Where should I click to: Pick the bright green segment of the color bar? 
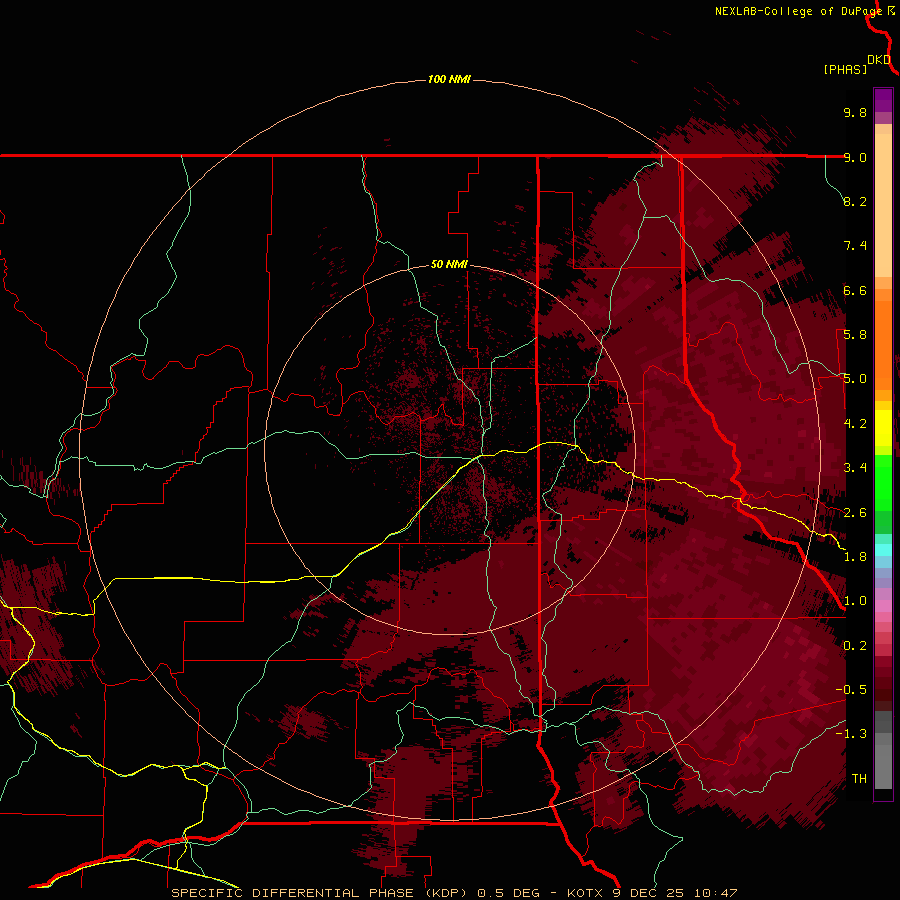click(883, 481)
